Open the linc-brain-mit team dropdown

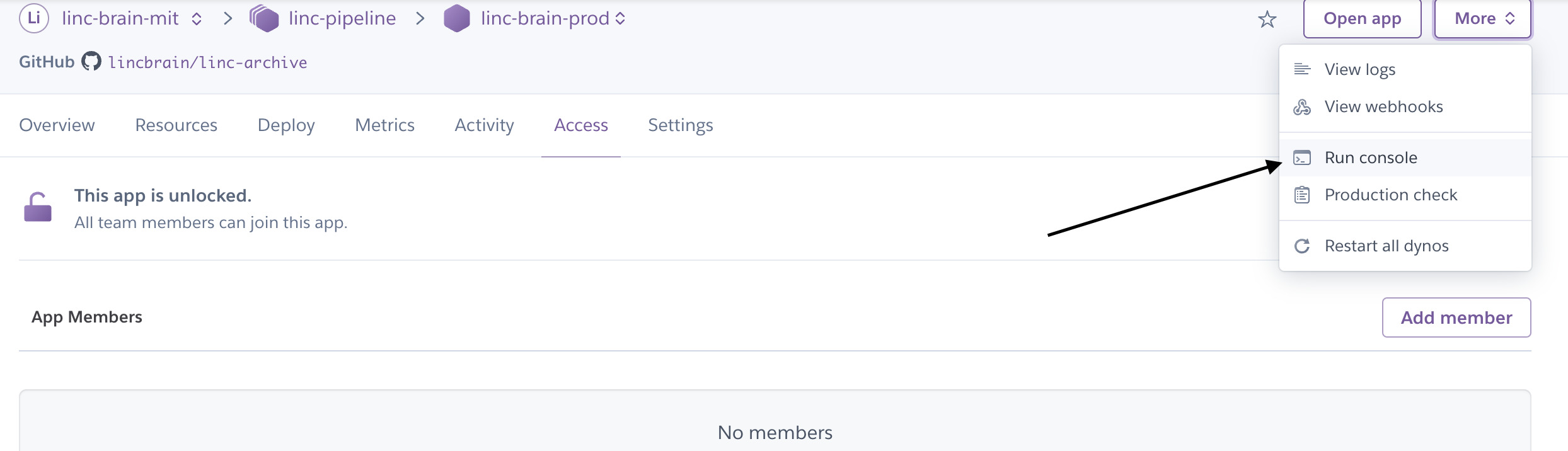point(196,18)
